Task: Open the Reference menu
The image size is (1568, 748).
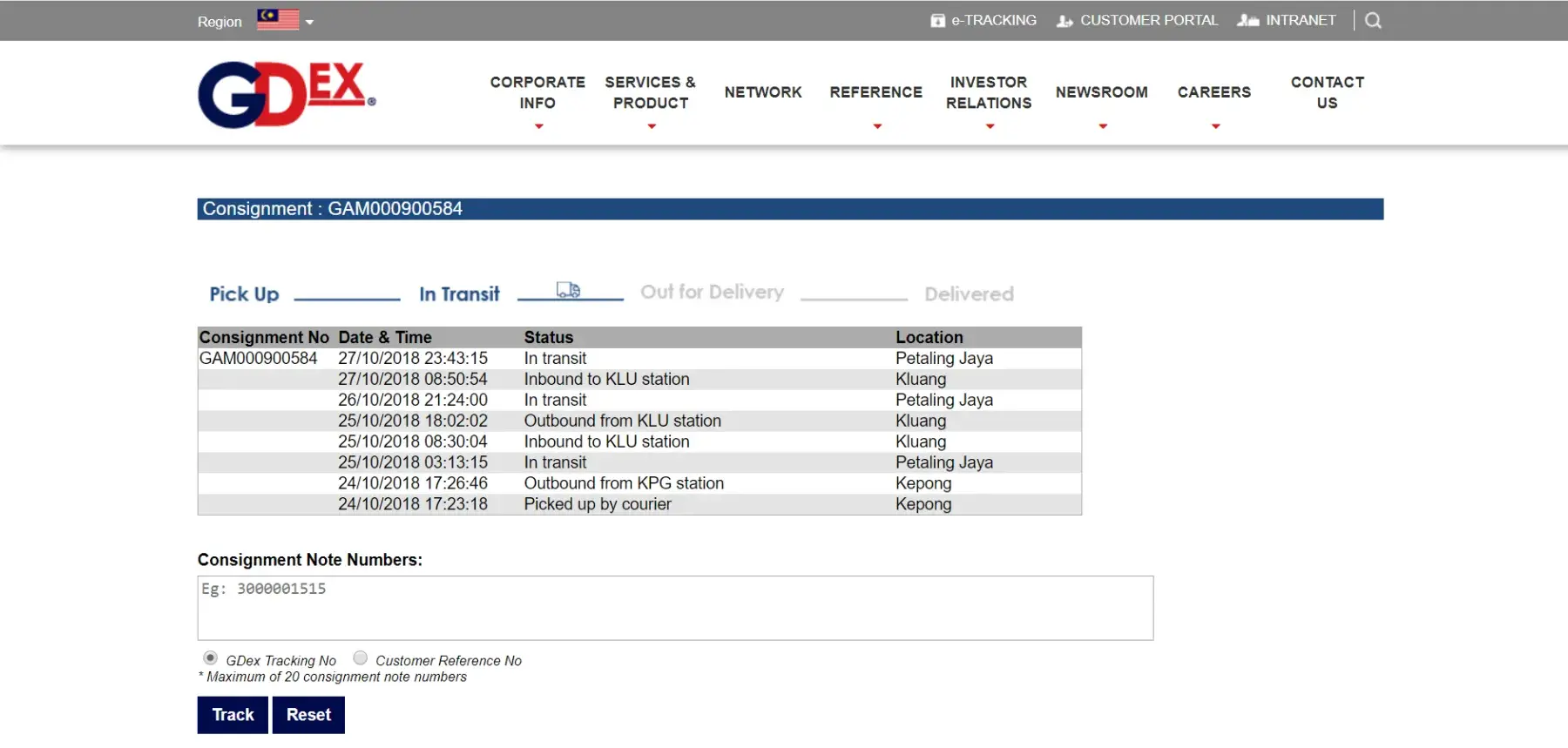Action: [876, 92]
